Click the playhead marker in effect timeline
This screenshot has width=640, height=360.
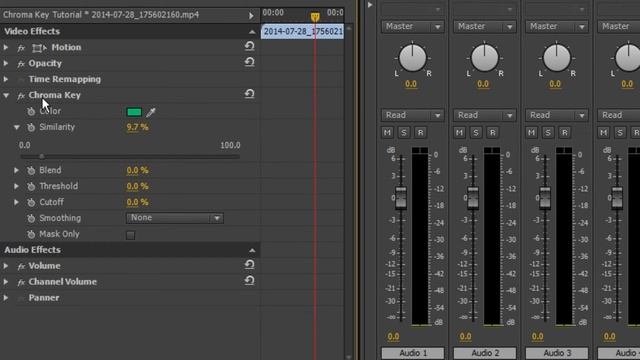coord(315,17)
